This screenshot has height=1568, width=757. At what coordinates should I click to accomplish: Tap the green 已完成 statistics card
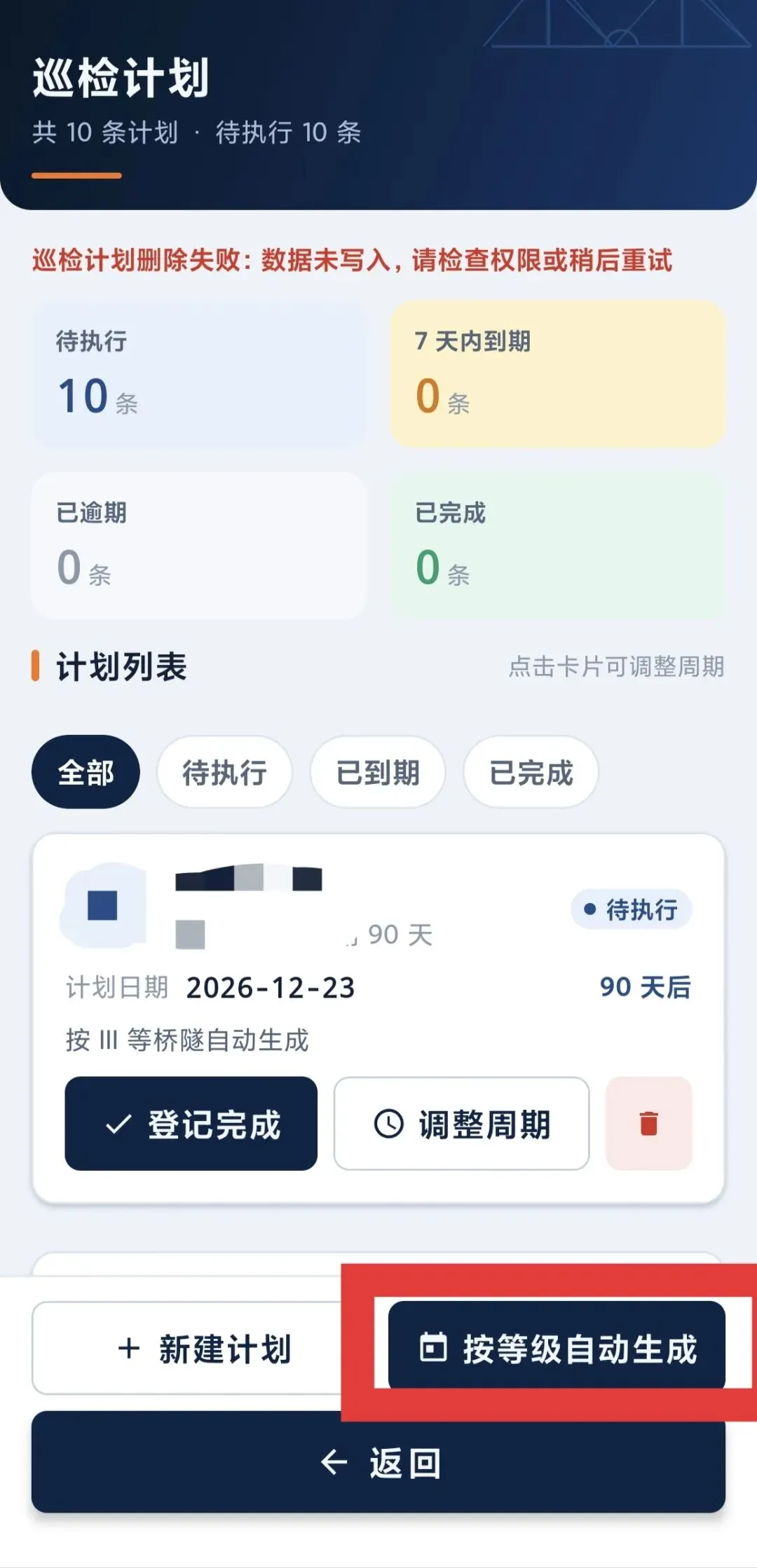point(558,545)
